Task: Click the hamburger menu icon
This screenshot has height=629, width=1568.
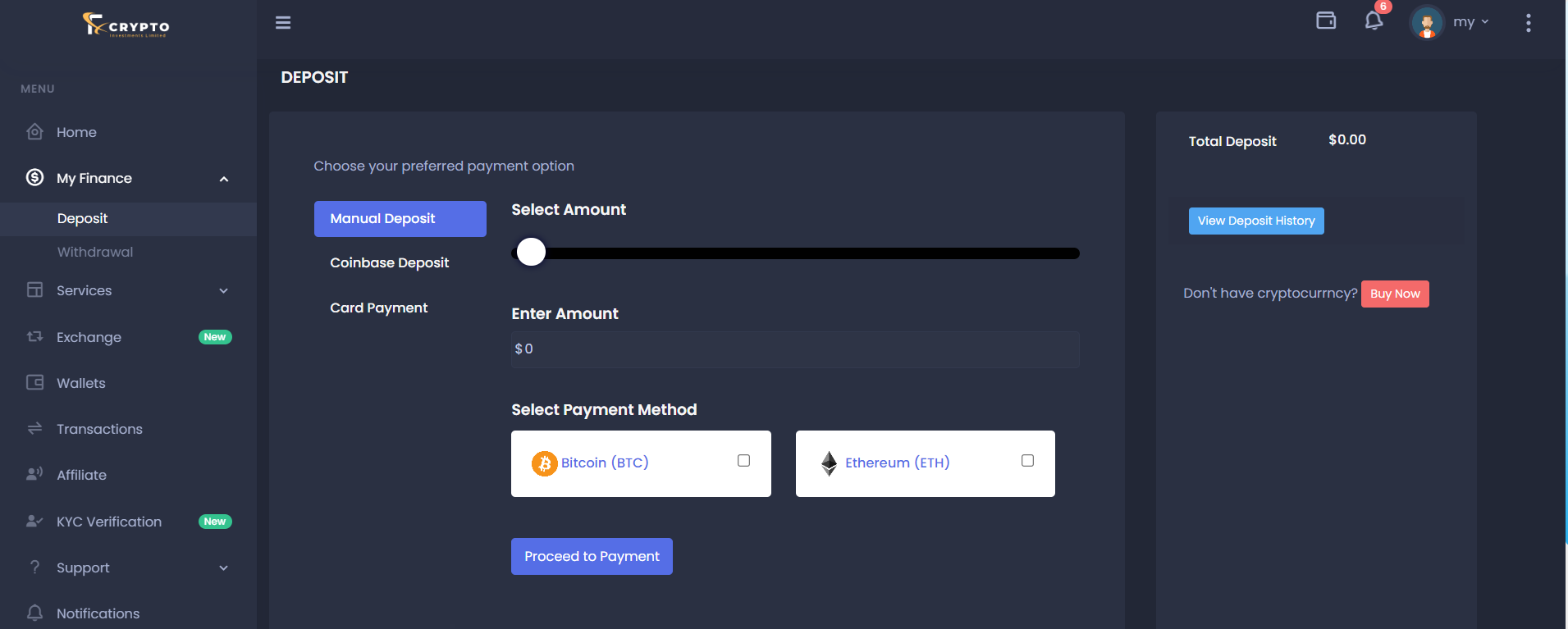Action: [x=283, y=22]
